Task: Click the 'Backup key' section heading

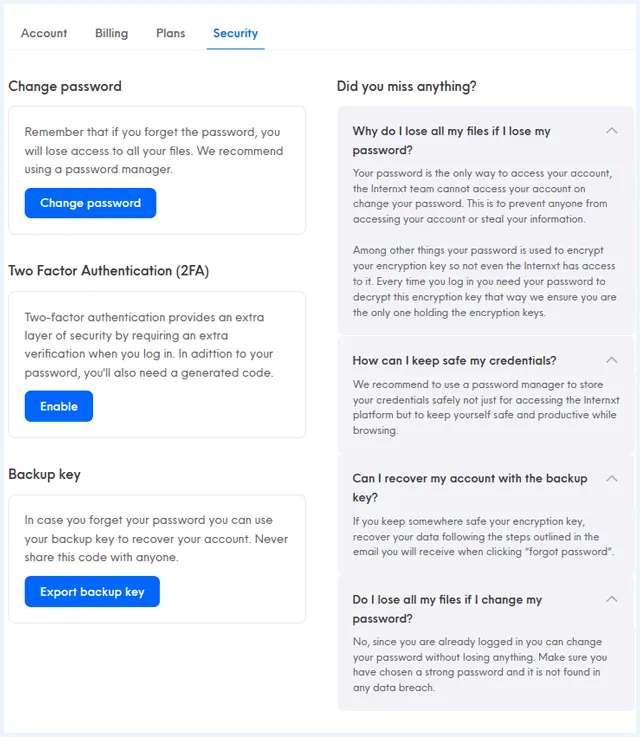Action: pyautogui.click(x=45, y=474)
